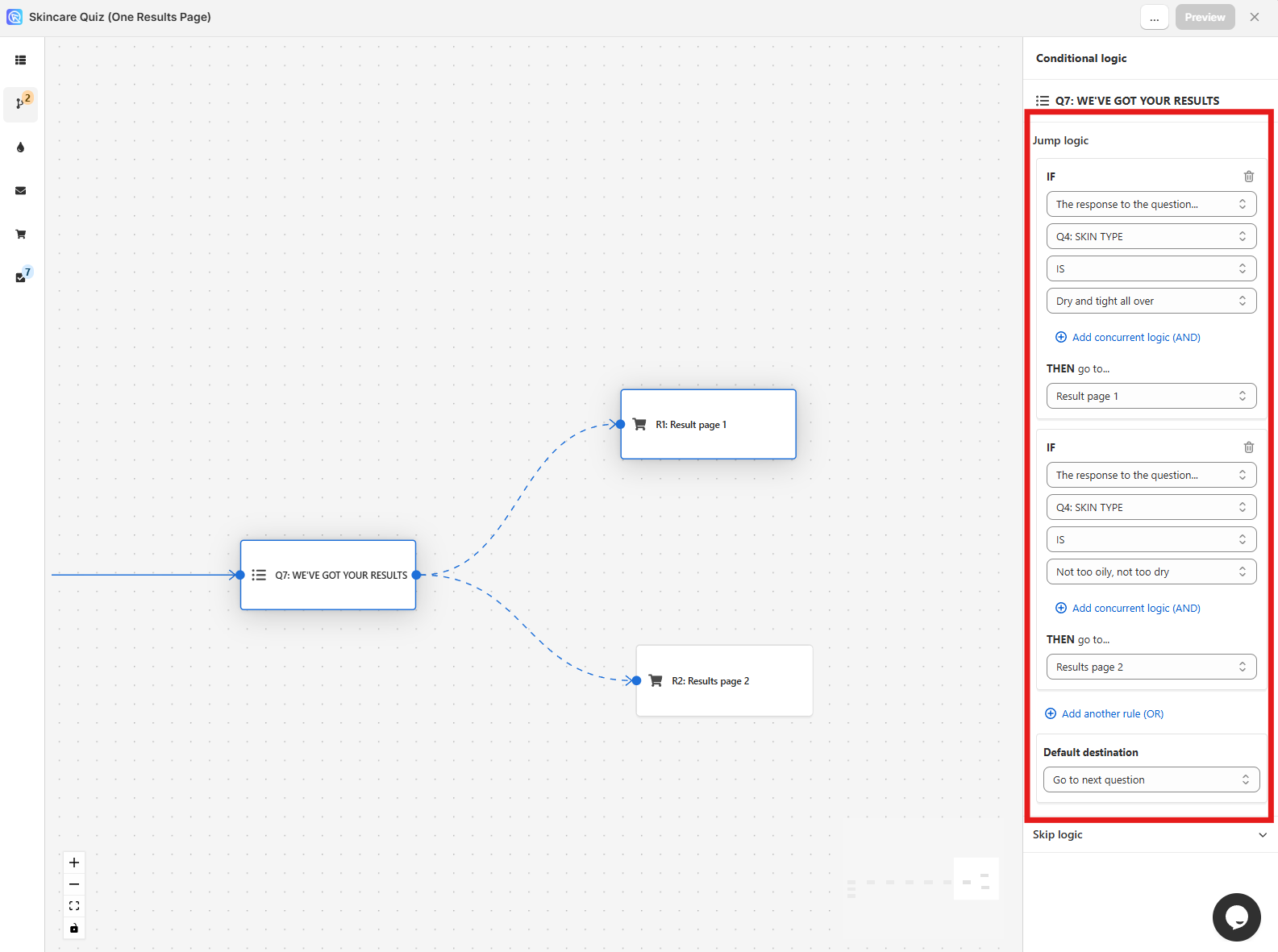Click the Q7: WE'VE GOT YOUR RESULTS panel heading
The width and height of the screenshot is (1278, 952).
[x=1137, y=101]
